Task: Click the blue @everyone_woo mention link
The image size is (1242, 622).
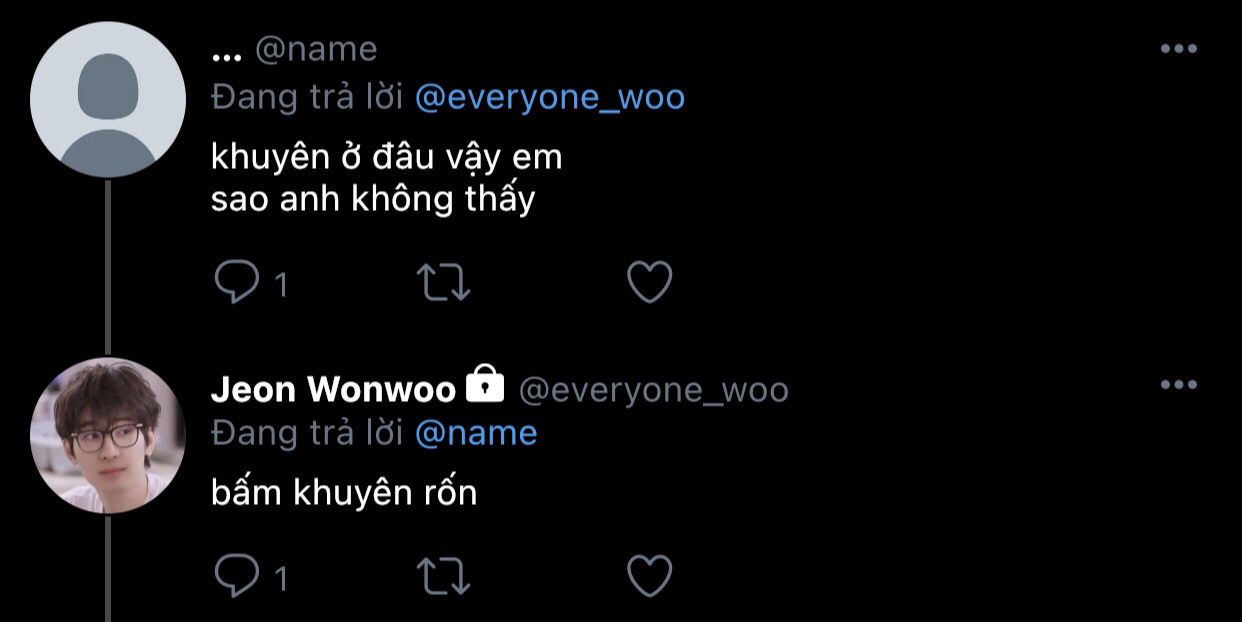Action: click(550, 97)
